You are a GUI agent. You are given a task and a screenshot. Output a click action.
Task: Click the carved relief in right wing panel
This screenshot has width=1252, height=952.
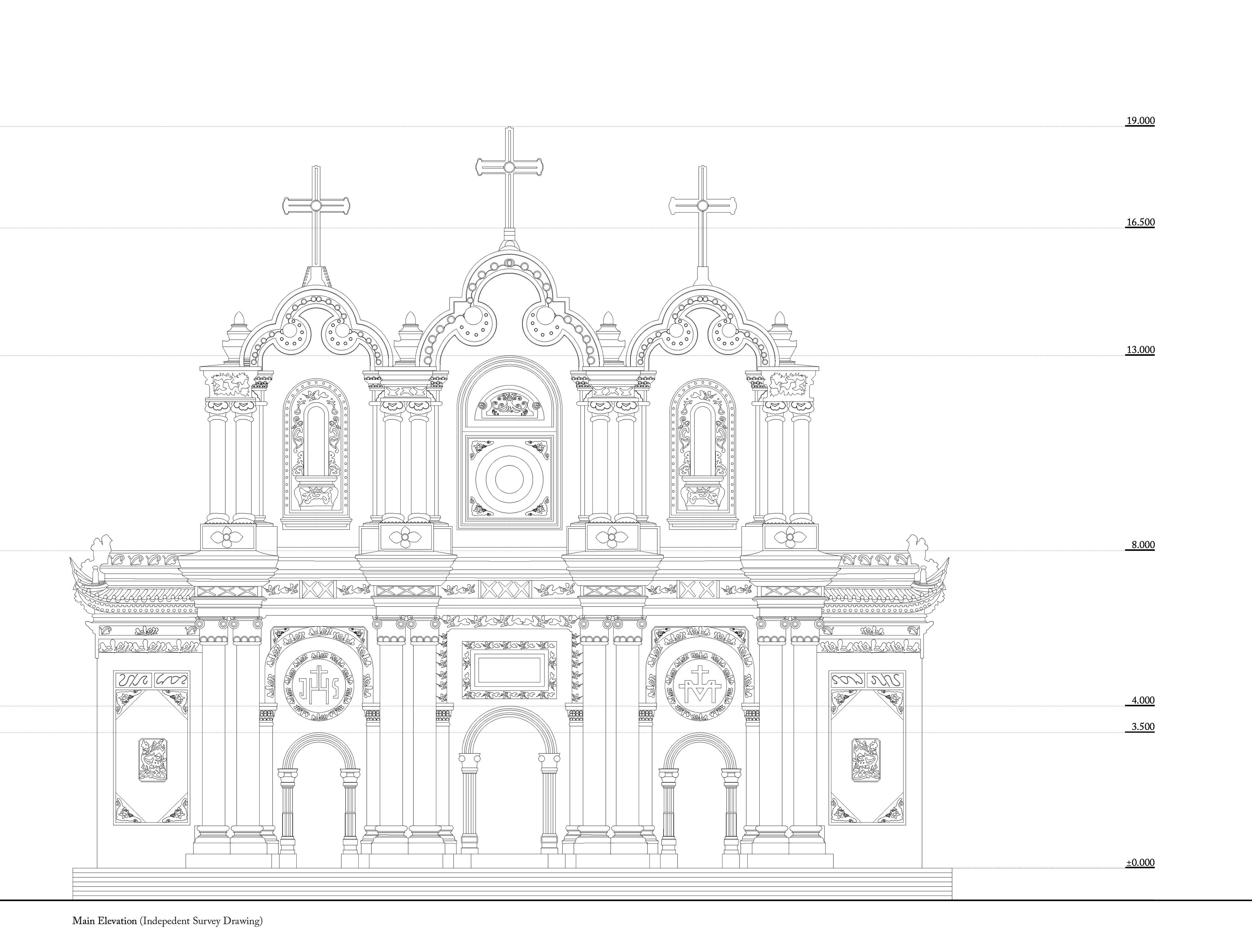[866, 760]
